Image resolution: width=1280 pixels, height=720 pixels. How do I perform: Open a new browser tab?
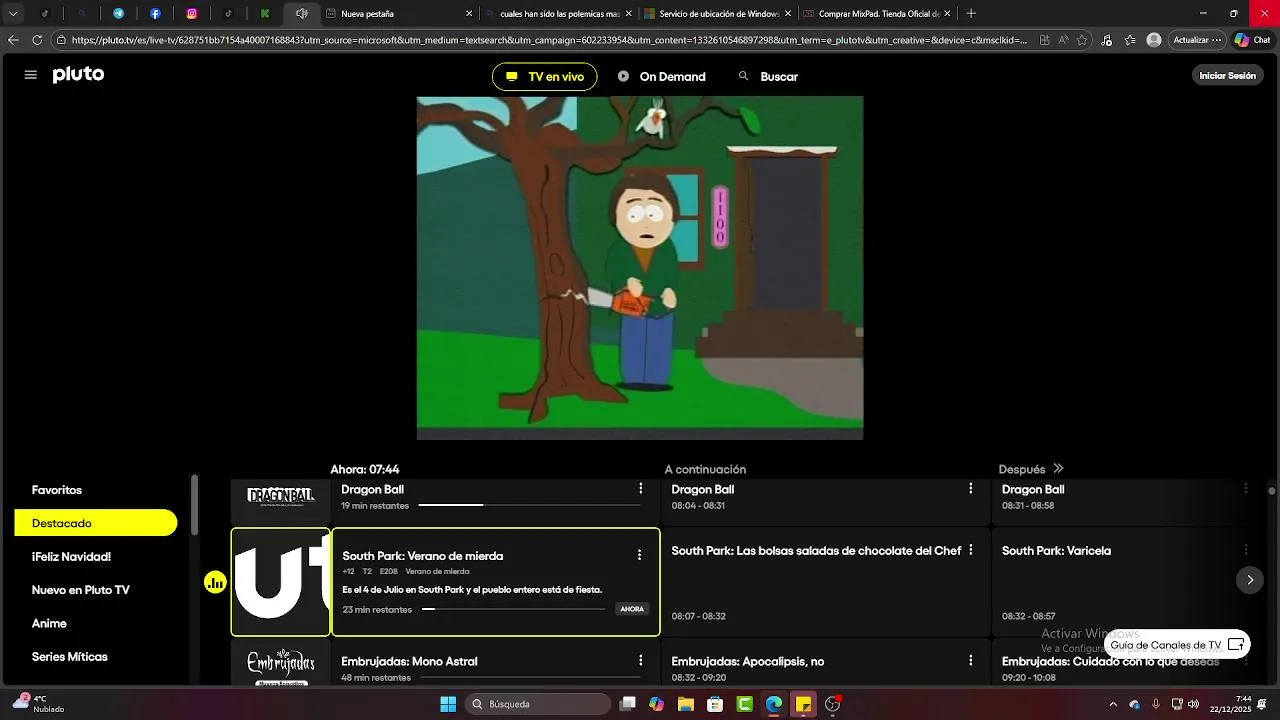[x=971, y=14]
